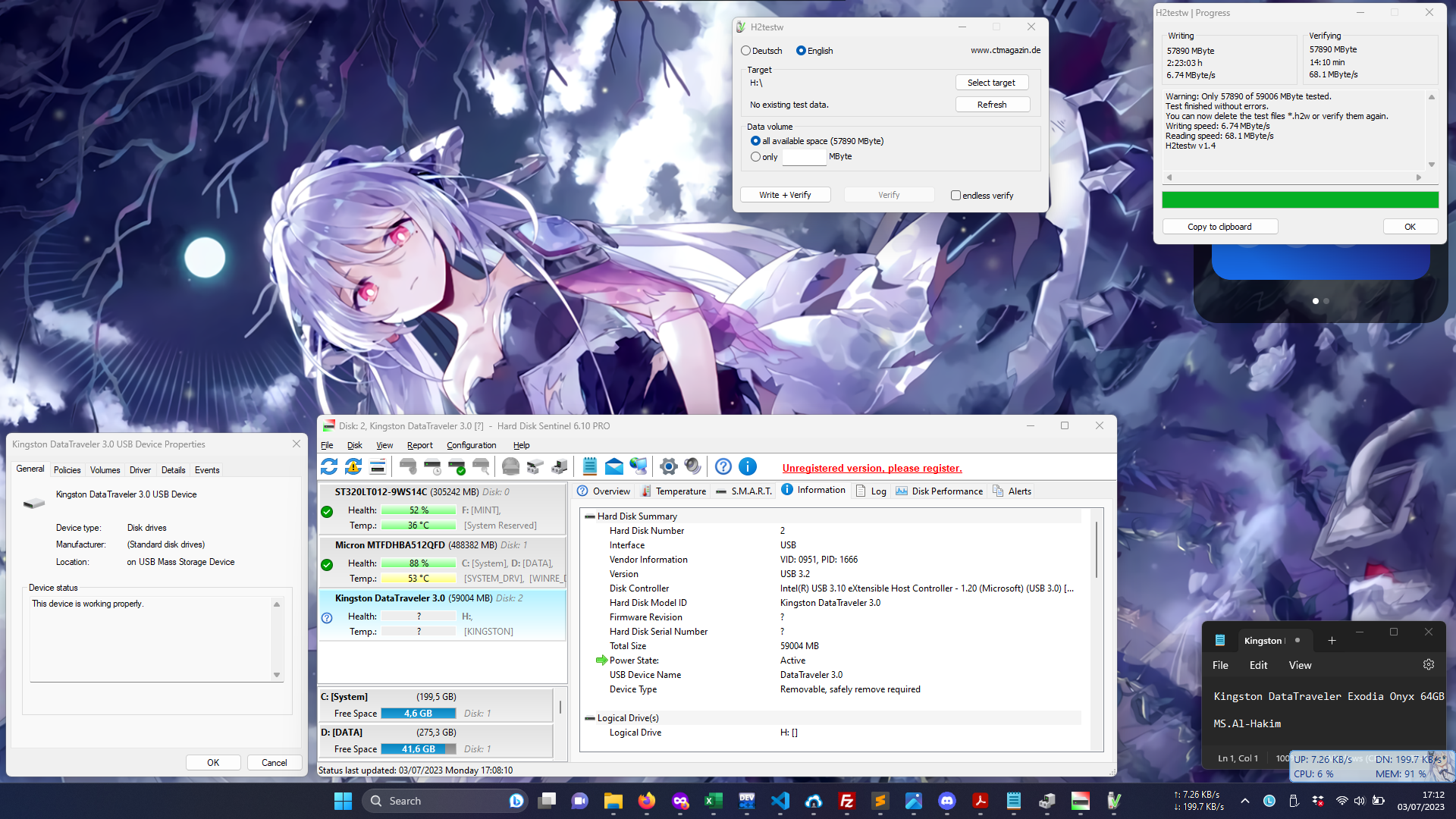Image resolution: width=1456 pixels, height=819 pixels.
Task: Switch to the Disk Performance tab
Action: click(x=939, y=491)
